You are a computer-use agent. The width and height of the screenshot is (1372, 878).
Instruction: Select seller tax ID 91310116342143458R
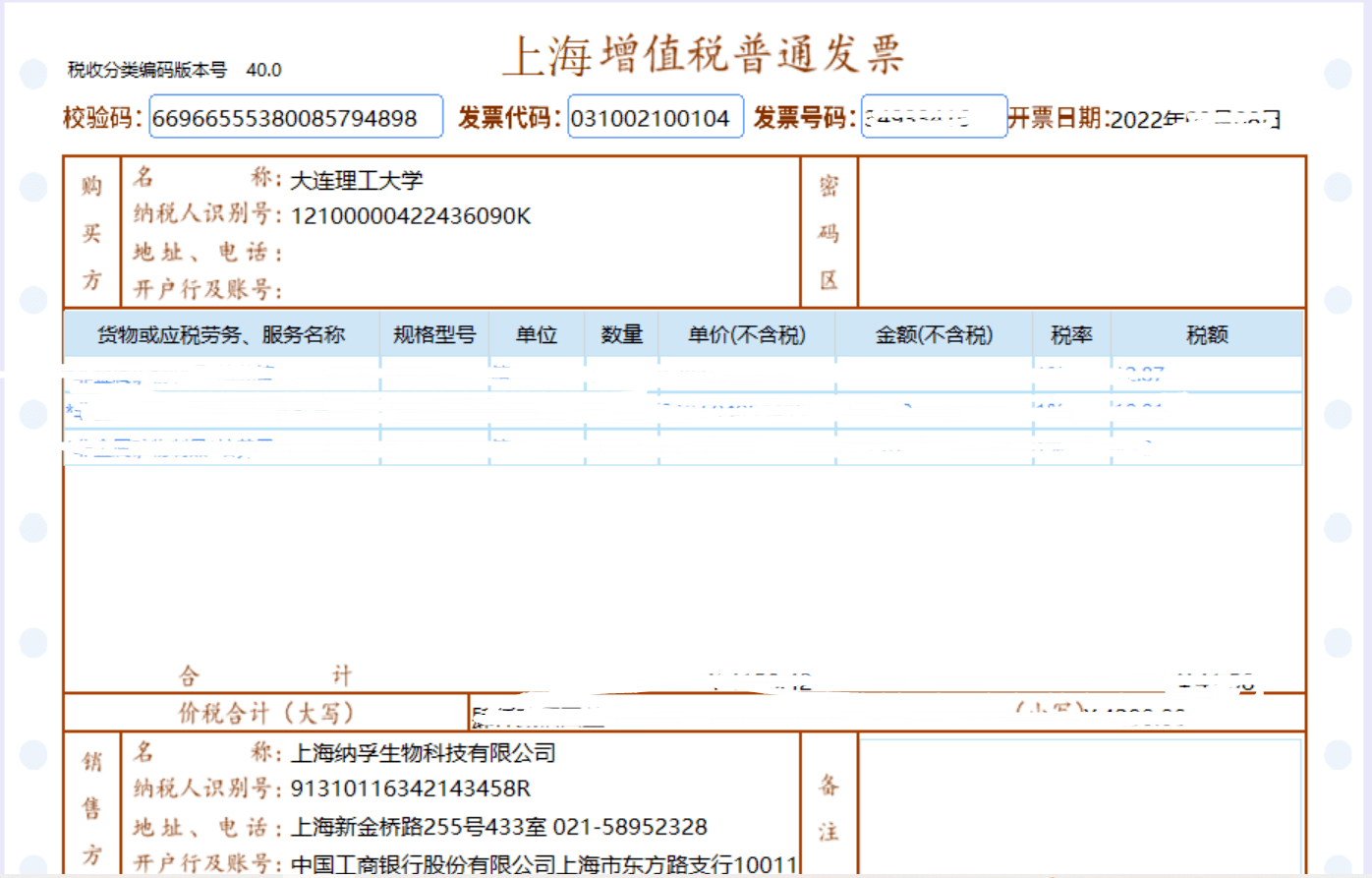coord(411,790)
